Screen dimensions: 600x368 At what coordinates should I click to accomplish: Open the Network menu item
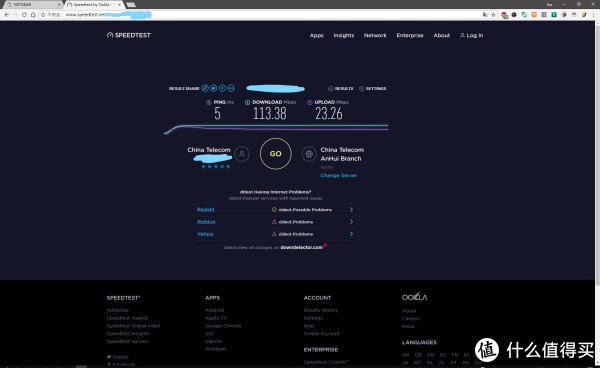point(375,35)
